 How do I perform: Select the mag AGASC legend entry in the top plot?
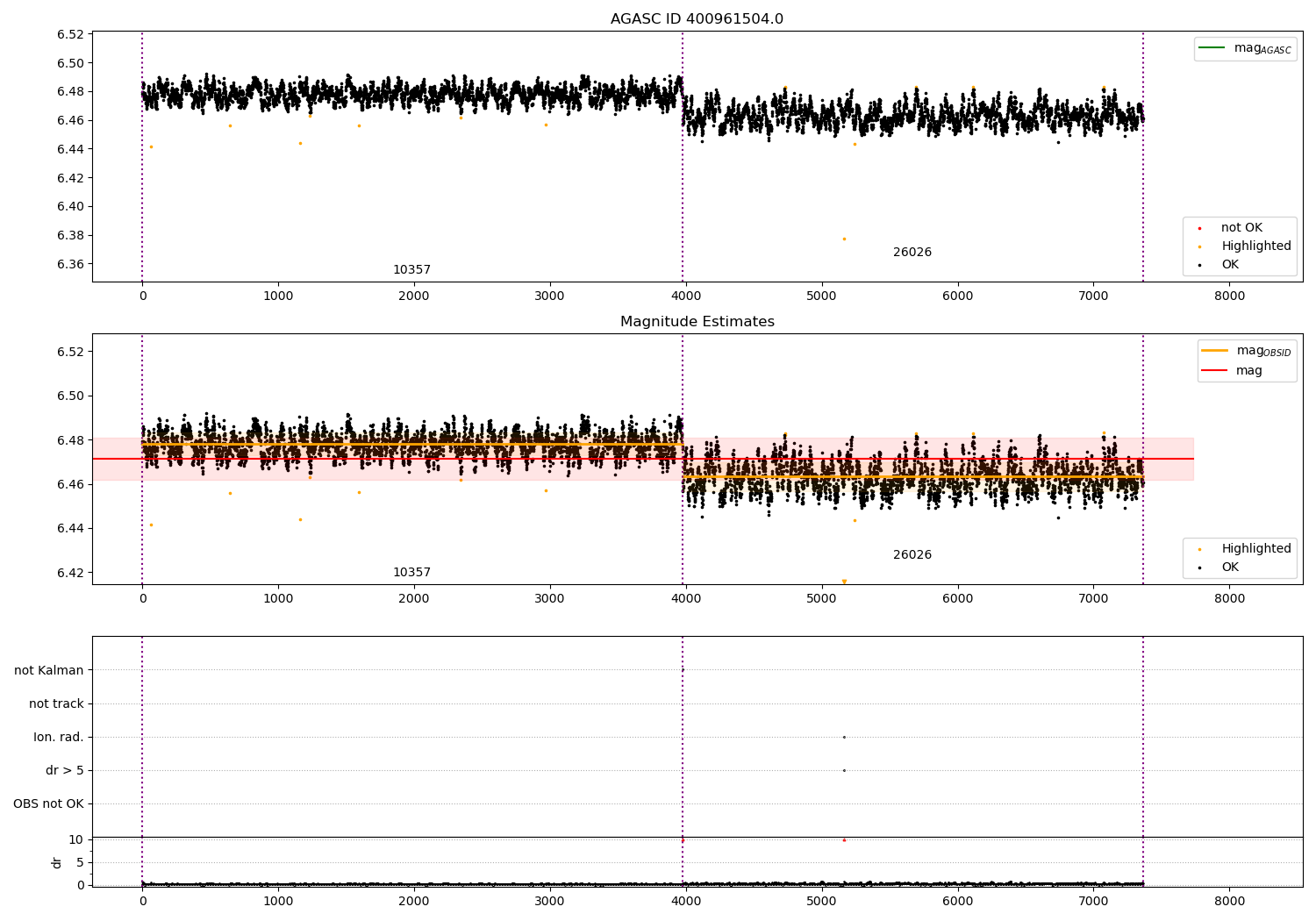pyautogui.click(x=1245, y=48)
